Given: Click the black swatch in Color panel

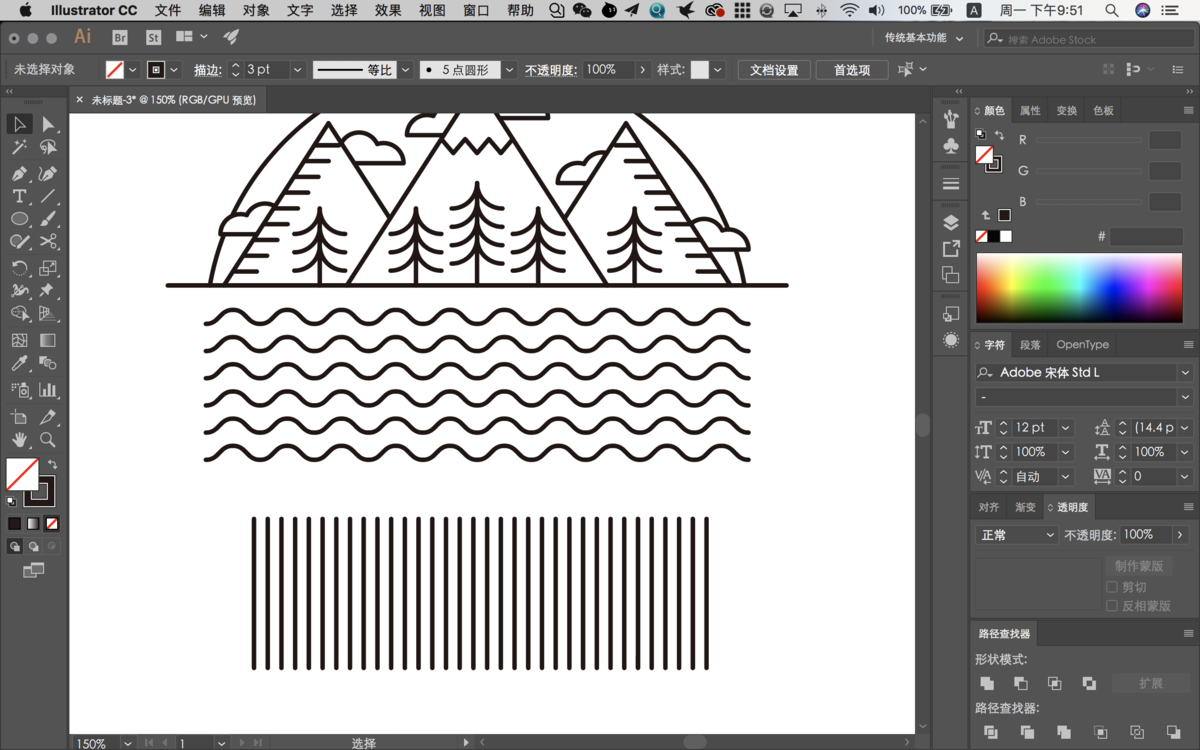Looking at the screenshot, I should 993,237.
